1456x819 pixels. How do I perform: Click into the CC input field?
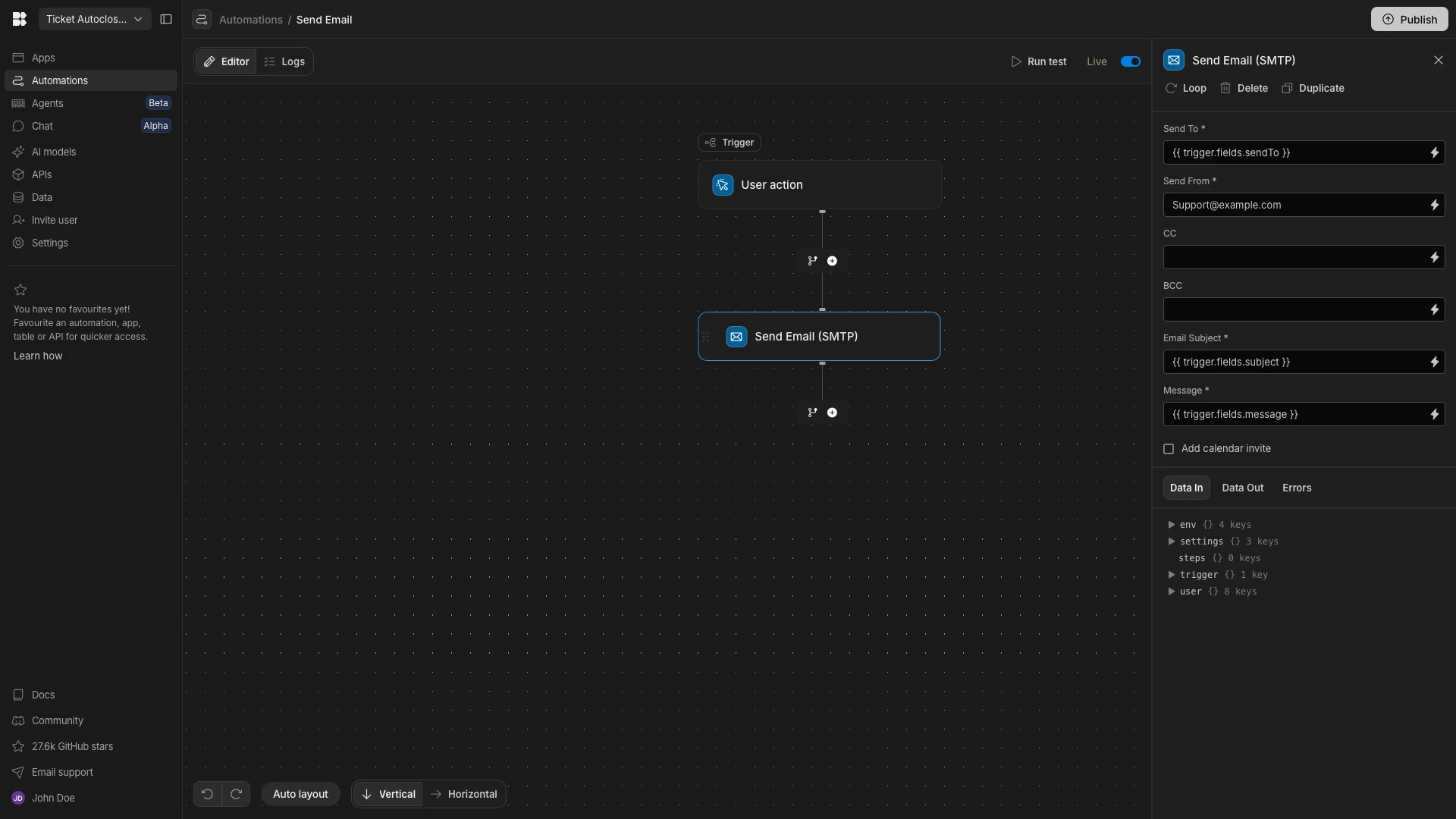[x=1293, y=257]
